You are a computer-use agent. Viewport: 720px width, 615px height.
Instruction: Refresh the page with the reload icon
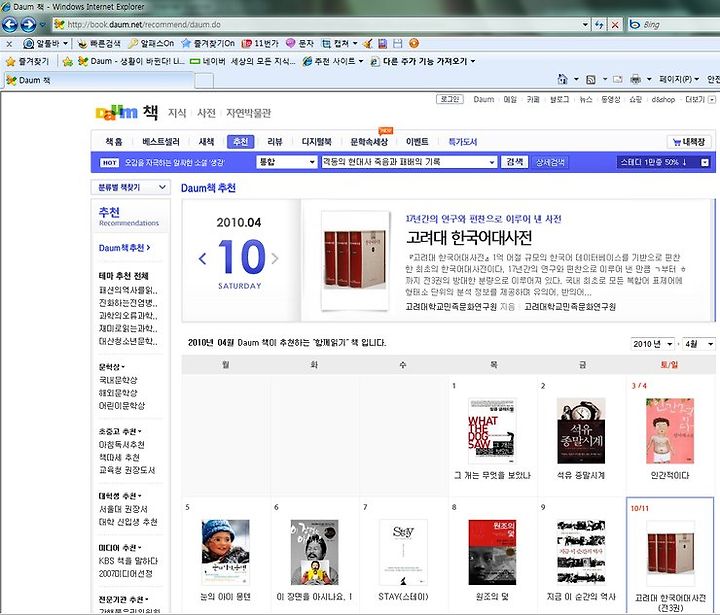599,25
